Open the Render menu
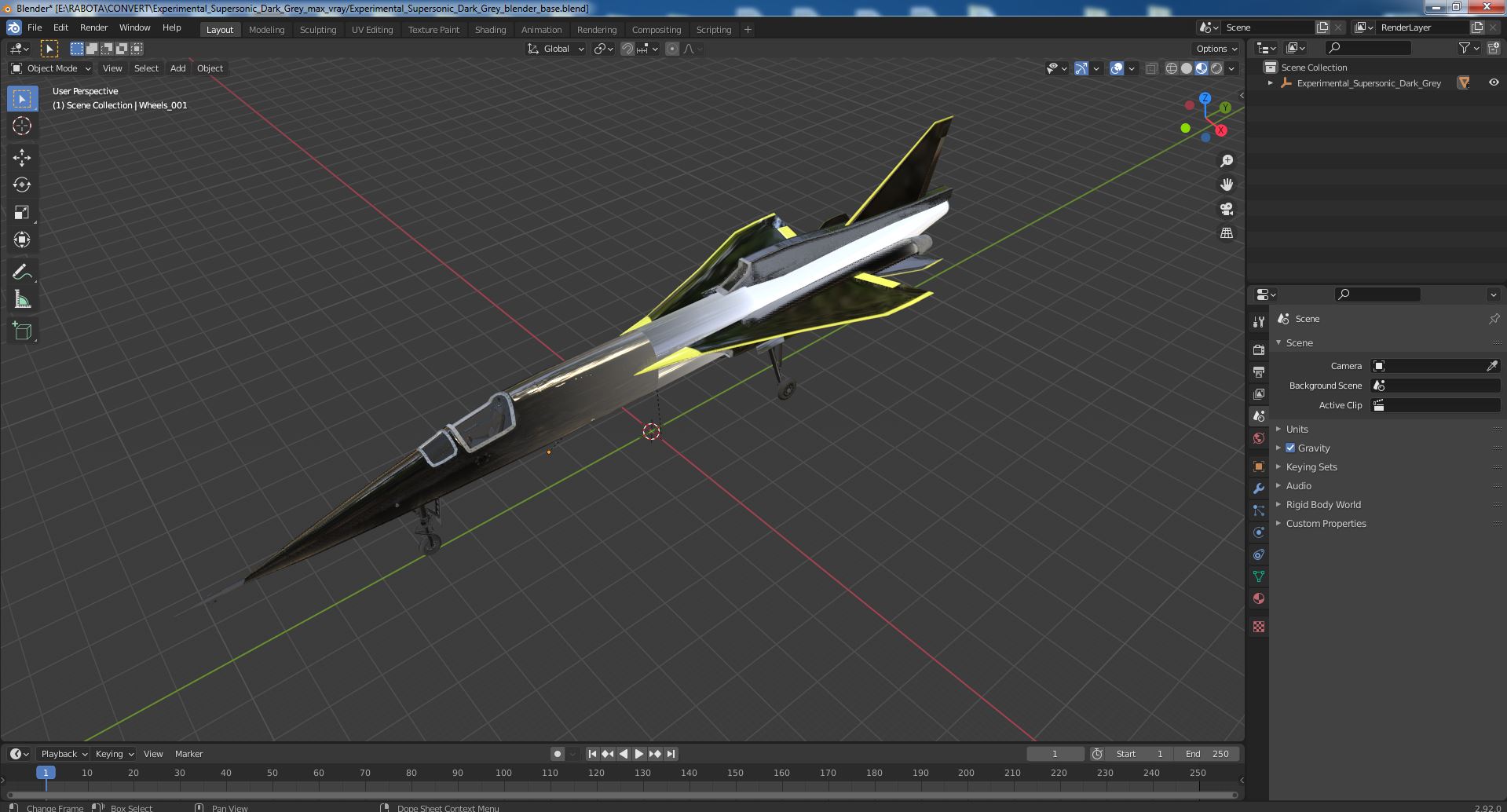The image size is (1507, 812). click(x=93, y=27)
